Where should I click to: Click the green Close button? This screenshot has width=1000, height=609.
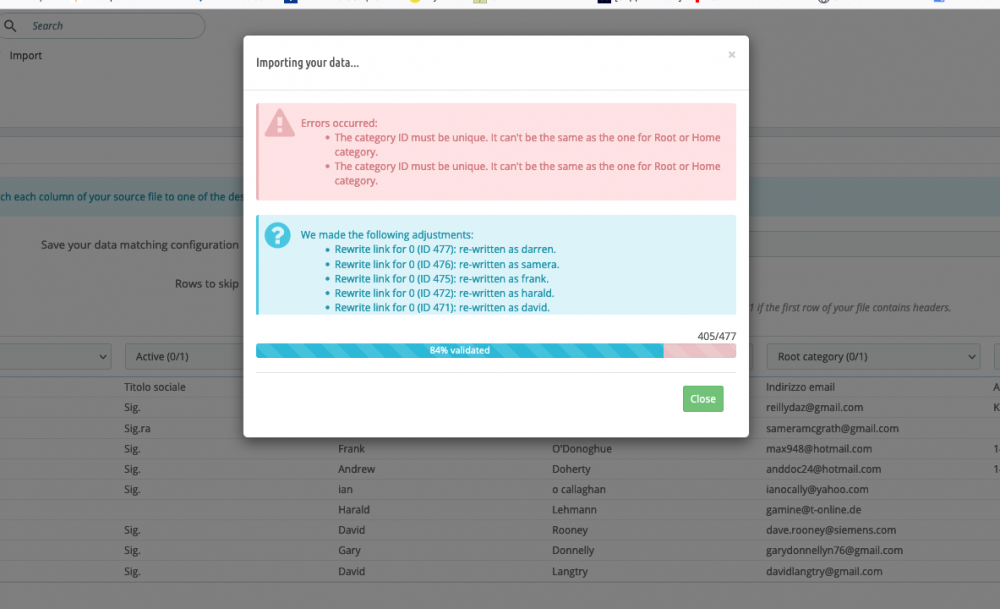pyautogui.click(x=703, y=399)
